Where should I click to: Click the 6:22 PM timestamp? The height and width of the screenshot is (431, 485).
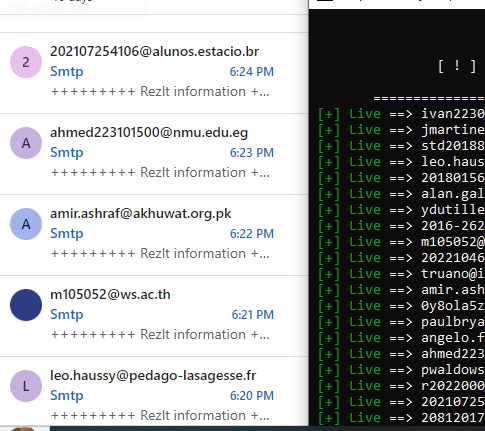pyautogui.click(x=252, y=234)
